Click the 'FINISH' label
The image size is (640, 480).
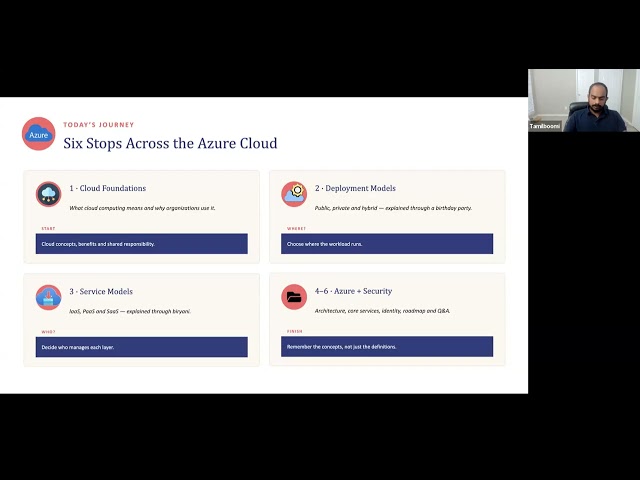click(295, 331)
